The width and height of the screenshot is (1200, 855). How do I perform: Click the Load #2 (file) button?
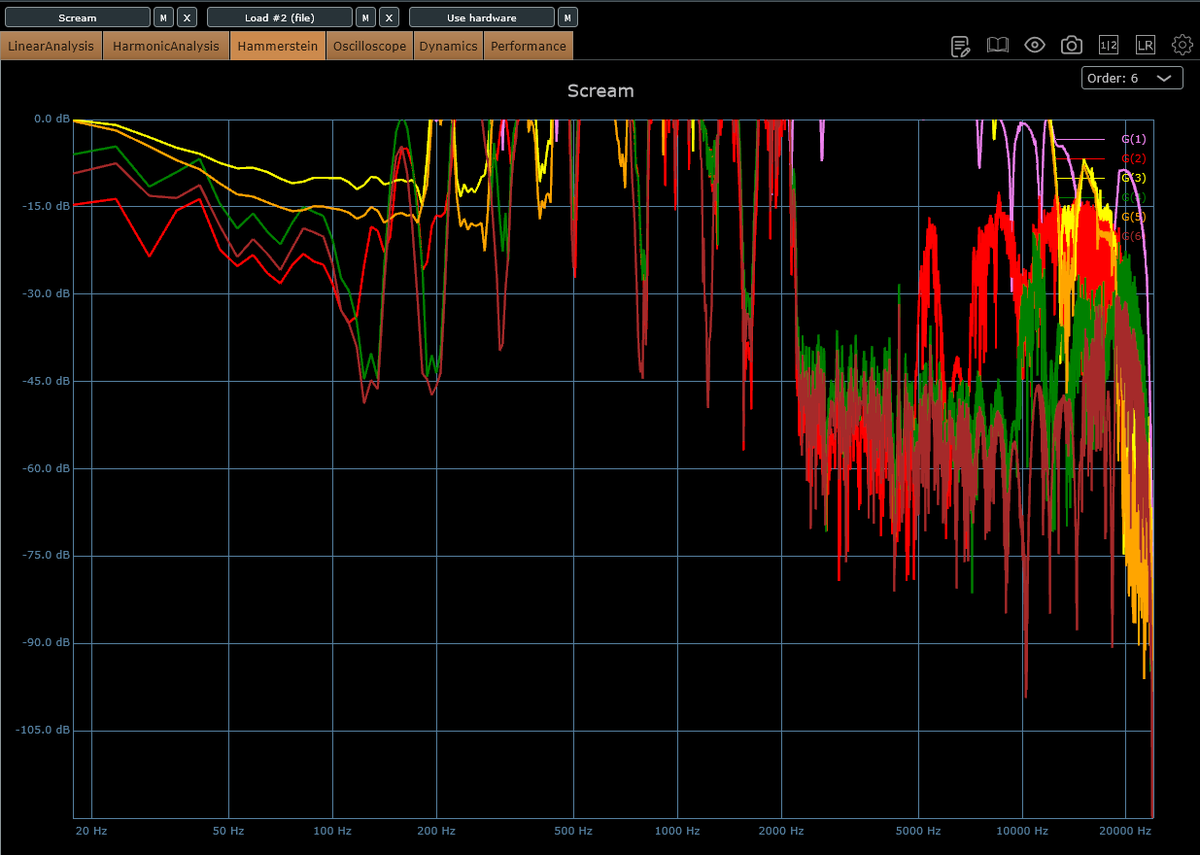pyautogui.click(x=280, y=17)
